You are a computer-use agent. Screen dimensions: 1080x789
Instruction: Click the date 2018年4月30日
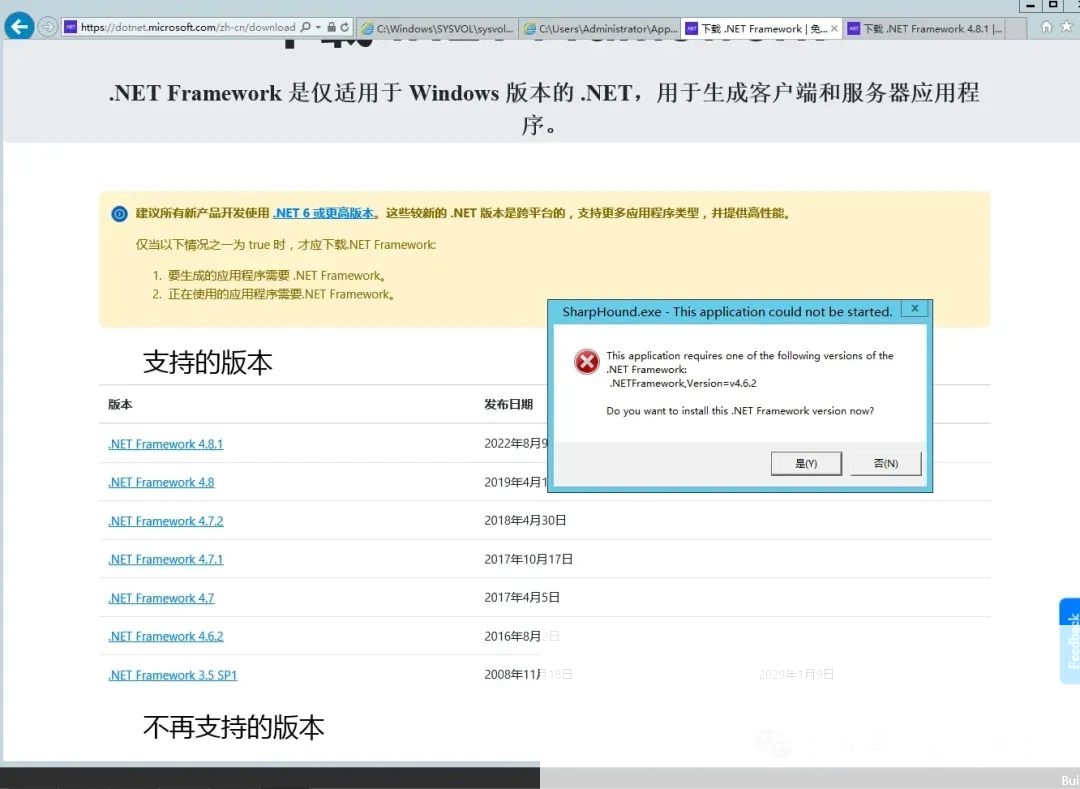525,520
